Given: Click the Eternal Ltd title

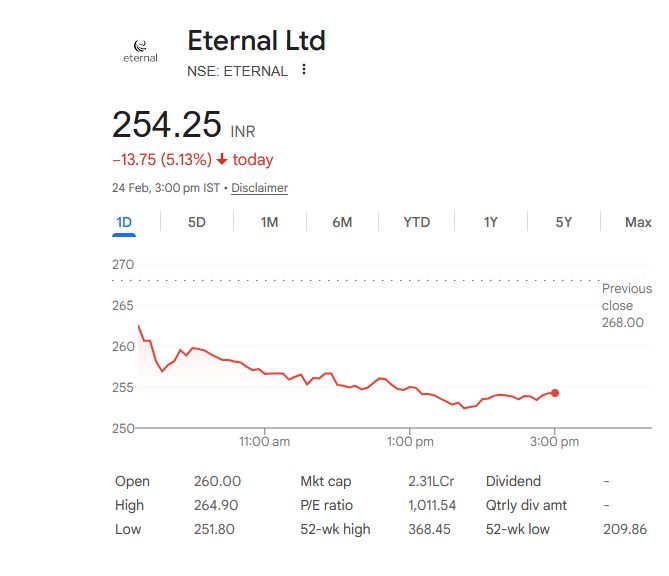Looking at the screenshot, I should (x=256, y=41).
